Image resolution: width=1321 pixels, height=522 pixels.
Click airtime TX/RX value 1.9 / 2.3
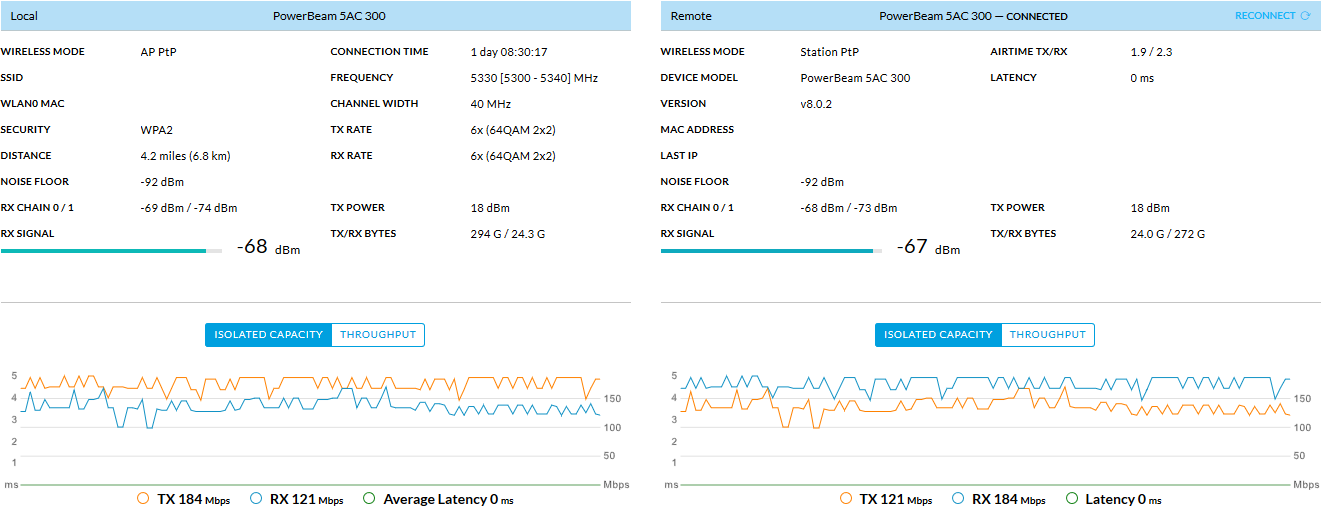click(x=1151, y=52)
